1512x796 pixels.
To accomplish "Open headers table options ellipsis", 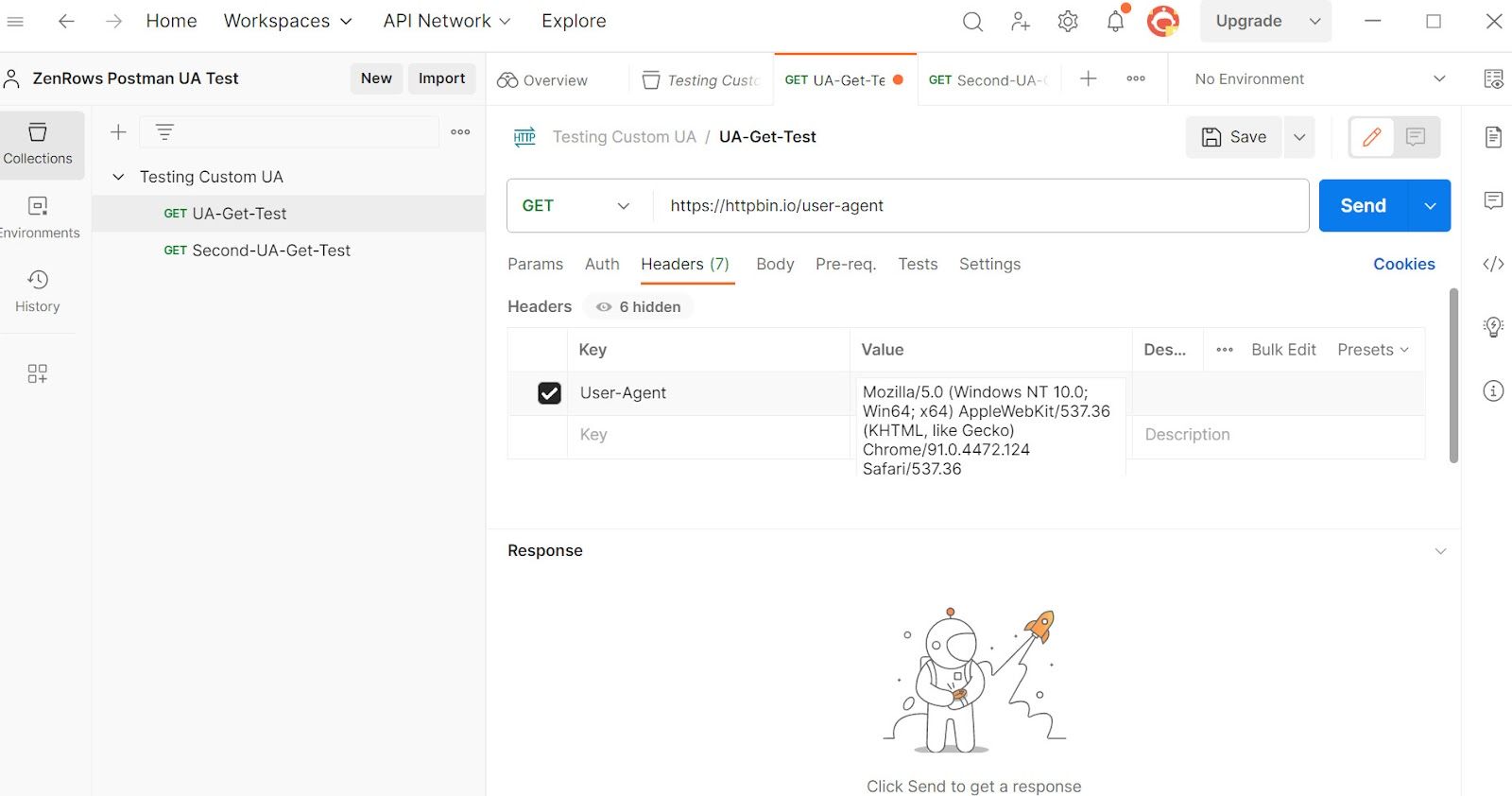I will click(x=1225, y=350).
